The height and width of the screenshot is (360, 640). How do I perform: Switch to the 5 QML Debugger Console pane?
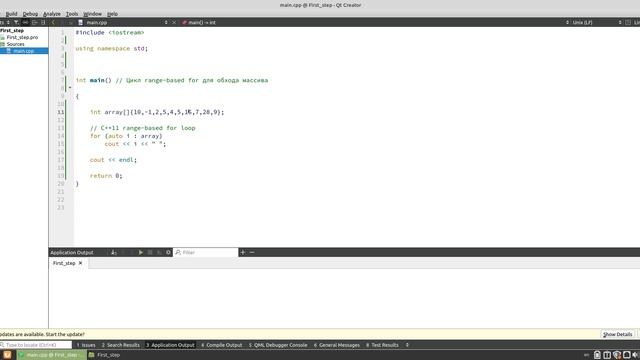click(278, 345)
